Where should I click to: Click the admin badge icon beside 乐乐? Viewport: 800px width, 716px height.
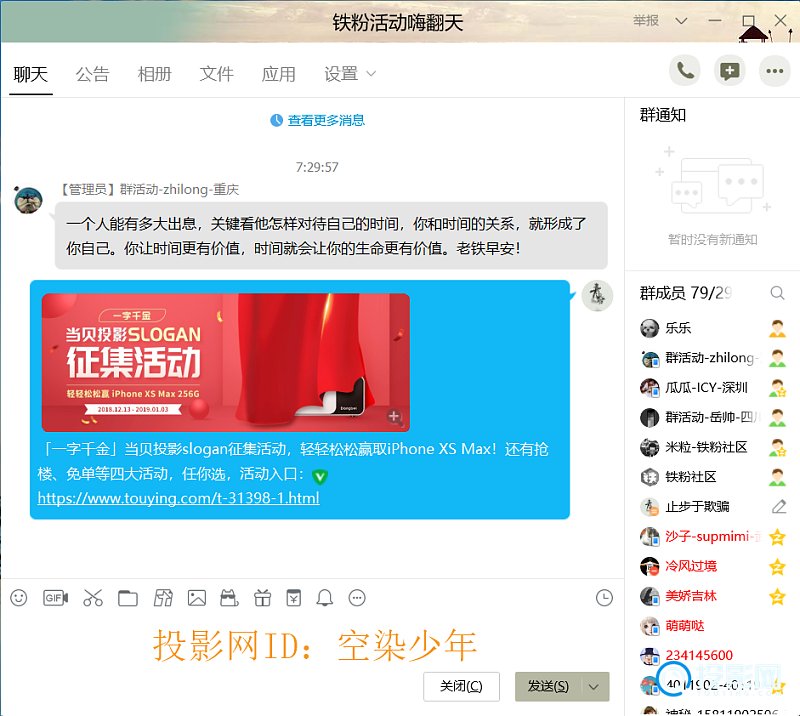pos(777,328)
